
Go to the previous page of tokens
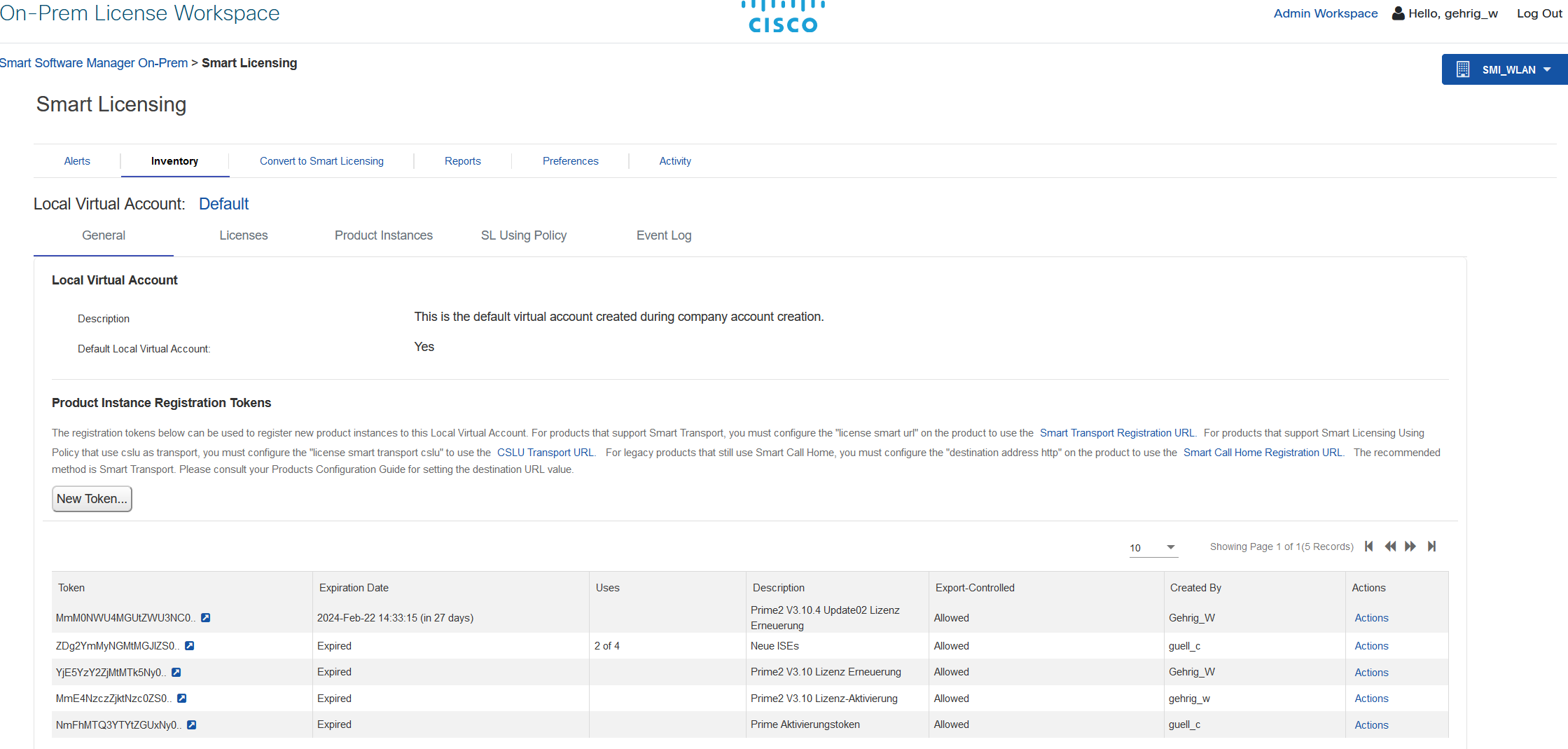point(1390,547)
